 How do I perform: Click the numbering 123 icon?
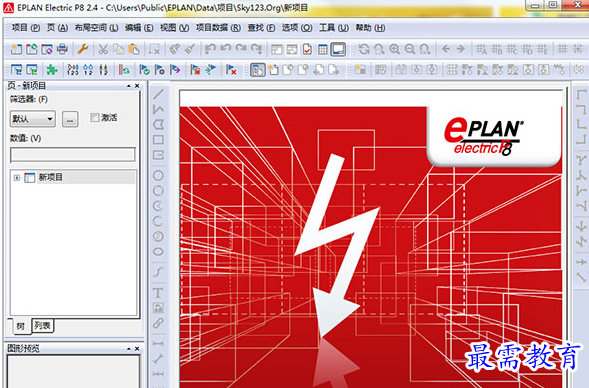tap(72, 69)
